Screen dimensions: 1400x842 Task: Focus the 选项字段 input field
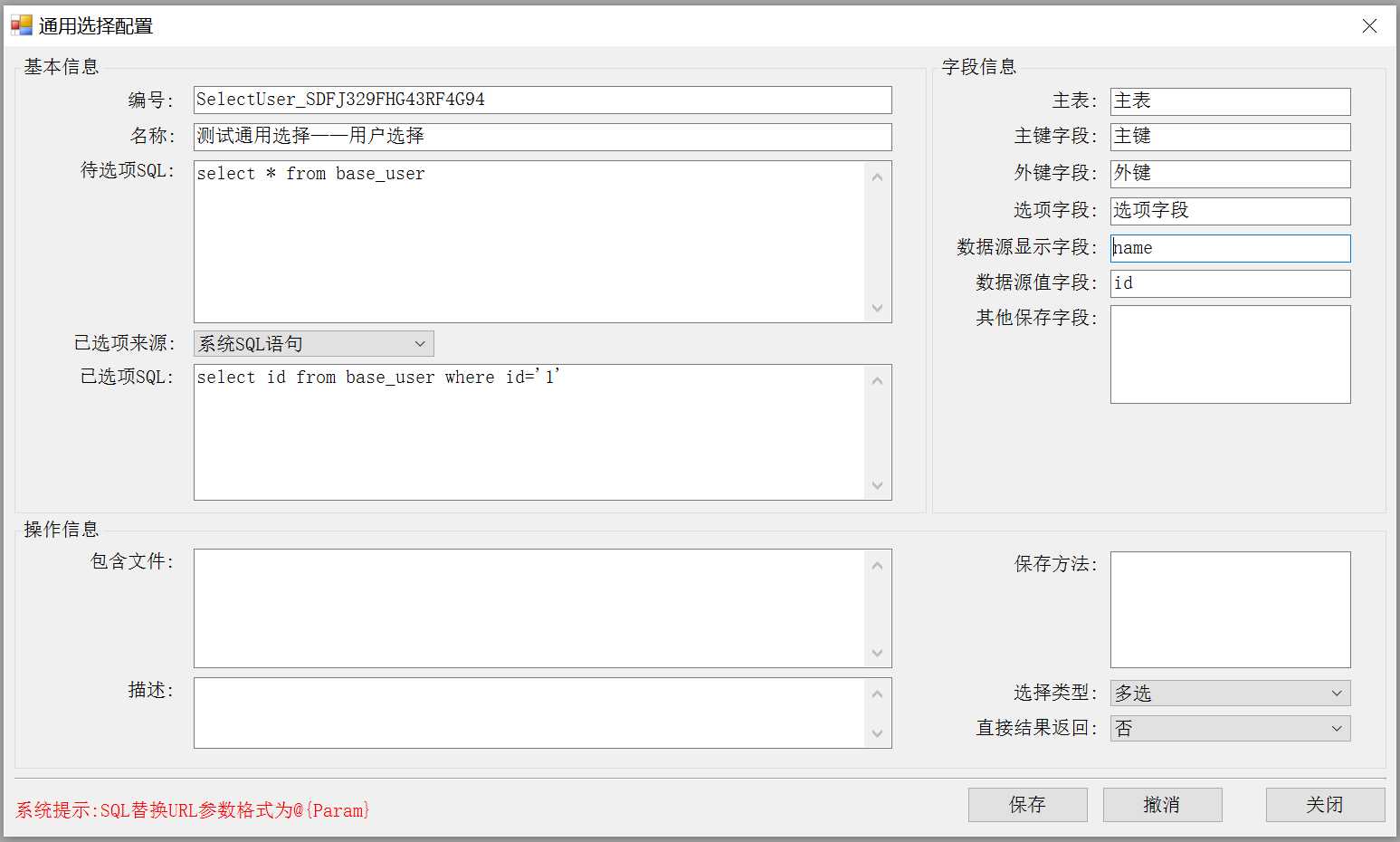click(x=1230, y=211)
